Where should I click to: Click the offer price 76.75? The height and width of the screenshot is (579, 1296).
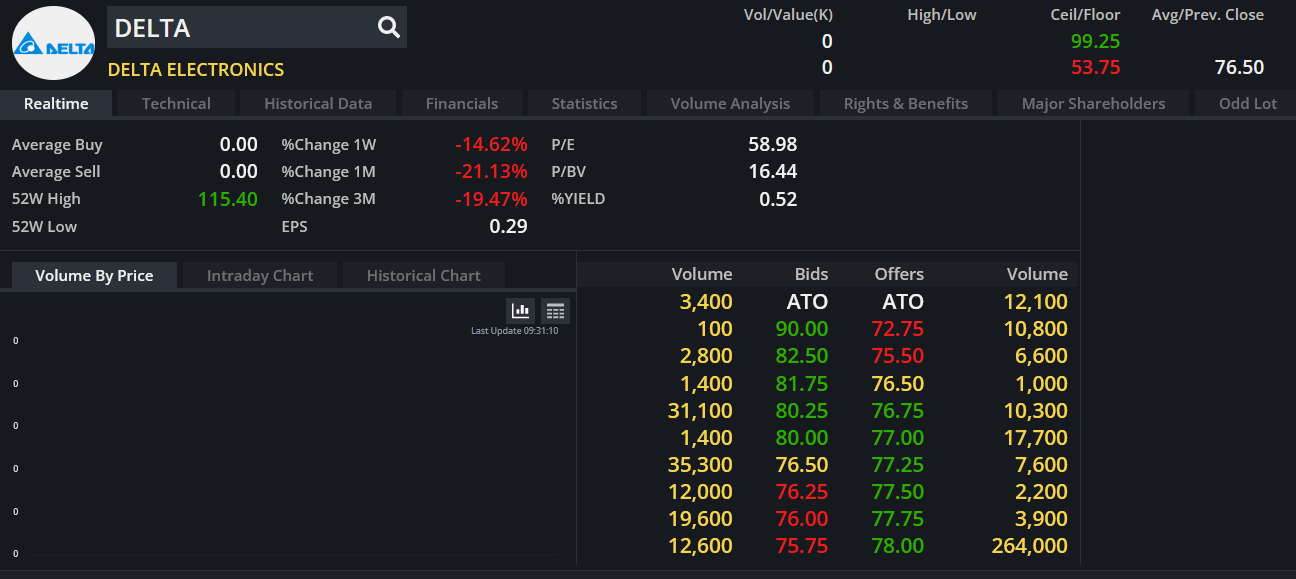(898, 410)
